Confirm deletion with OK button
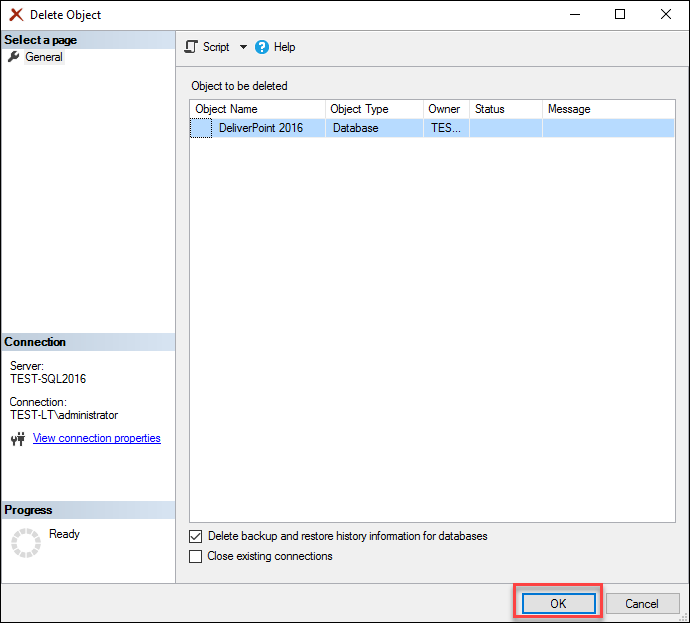This screenshot has height=623, width=690. pos(558,603)
